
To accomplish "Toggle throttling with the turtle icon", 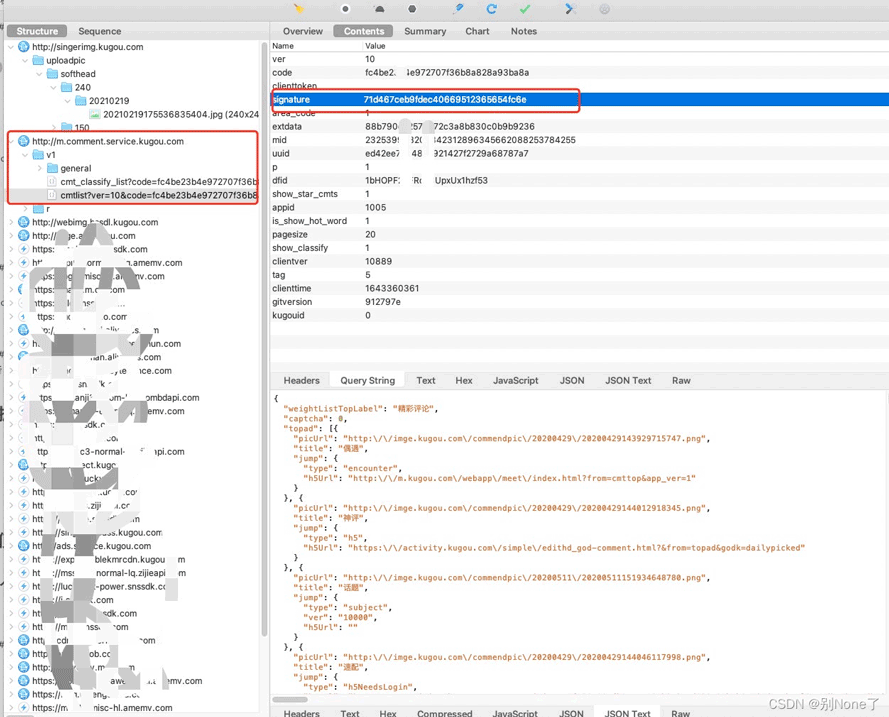I will click(379, 9).
